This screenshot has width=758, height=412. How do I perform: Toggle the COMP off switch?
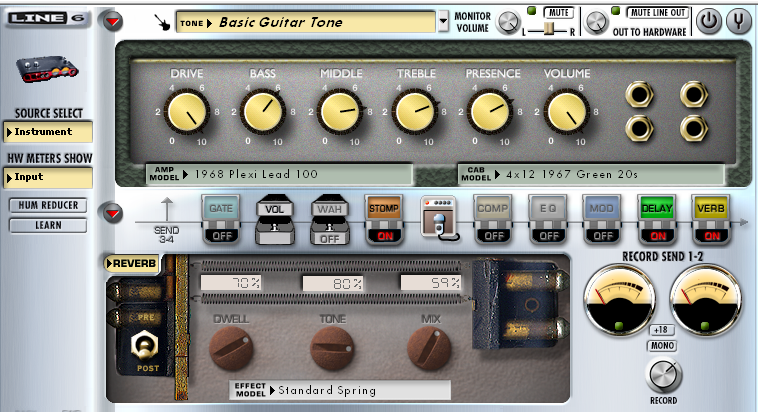click(x=494, y=235)
